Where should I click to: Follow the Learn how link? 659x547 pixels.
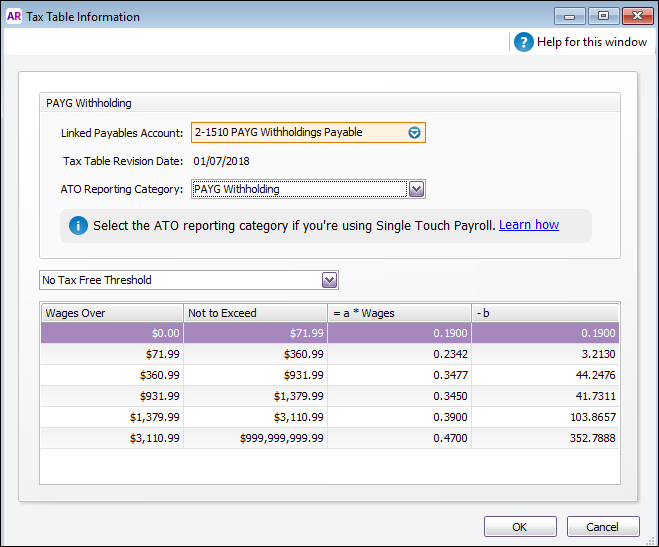(528, 225)
